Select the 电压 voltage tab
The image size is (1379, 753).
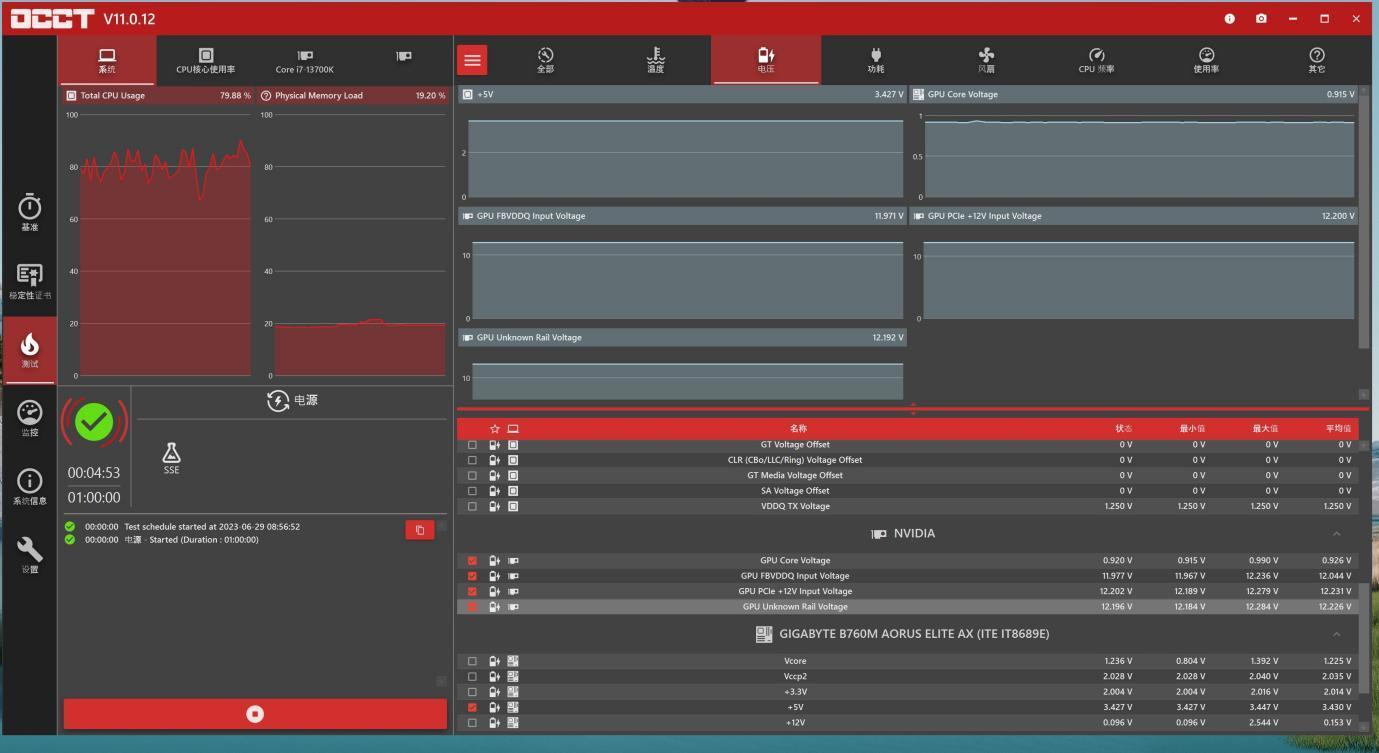coord(766,60)
